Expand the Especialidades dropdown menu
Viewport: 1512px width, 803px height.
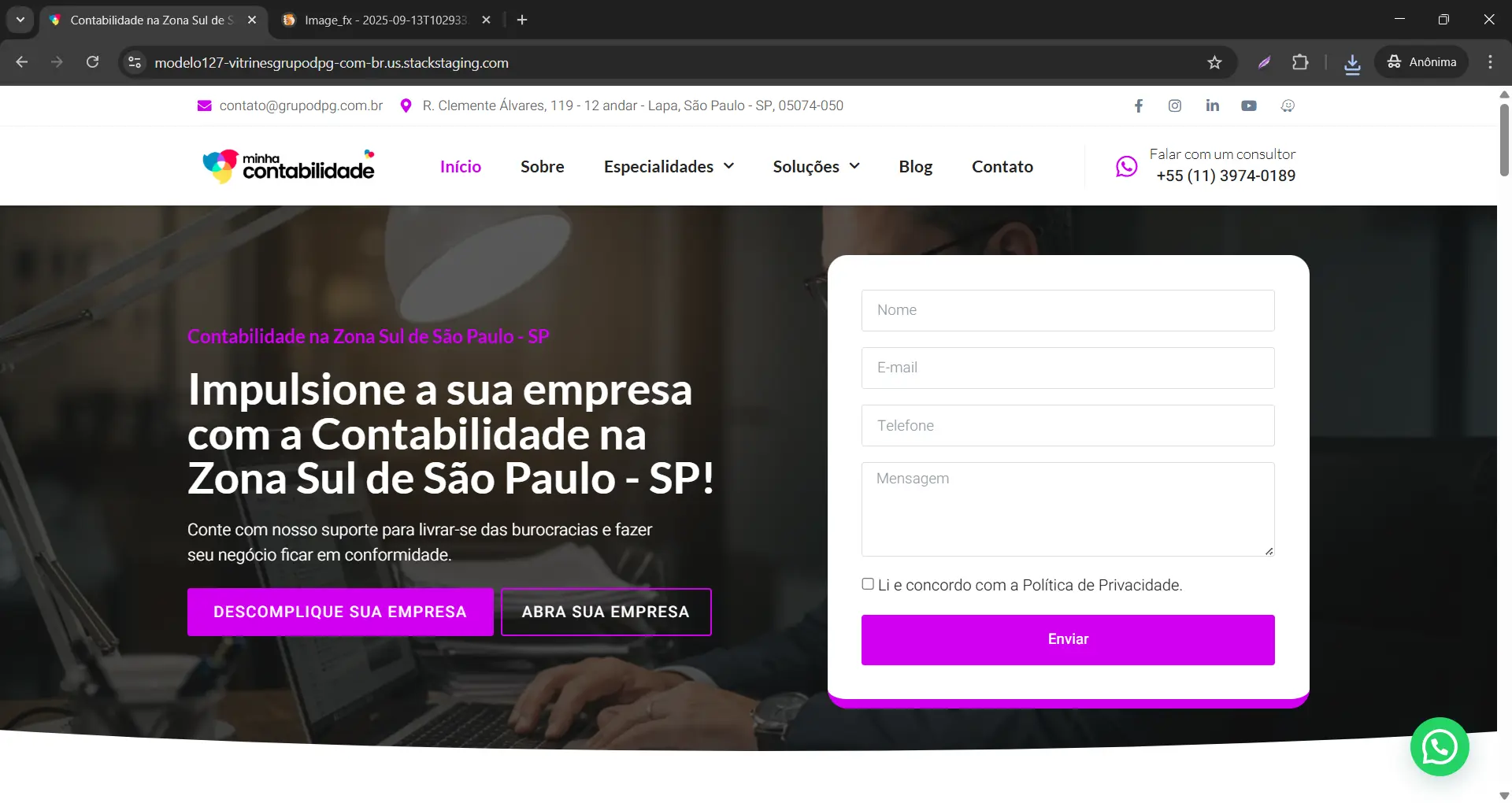pyautogui.click(x=669, y=166)
